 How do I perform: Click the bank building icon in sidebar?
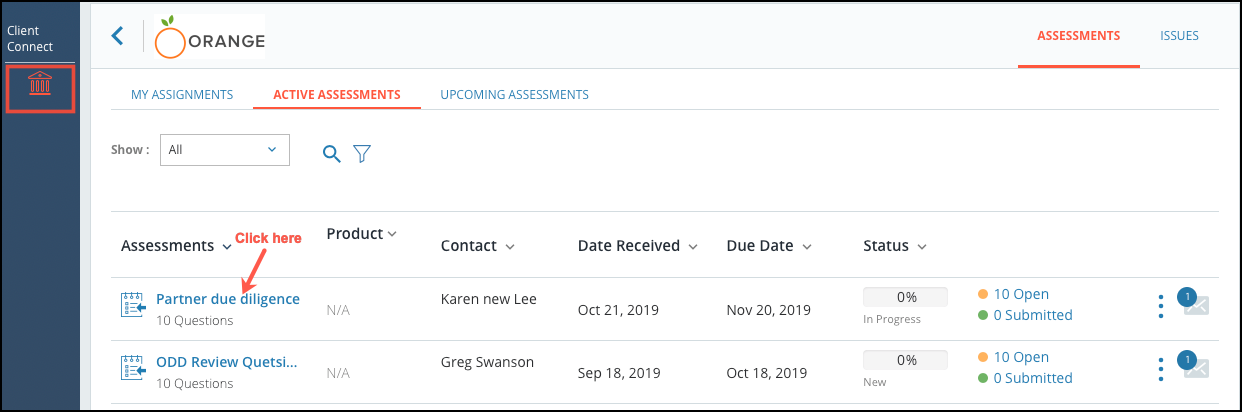tap(40, 85)
